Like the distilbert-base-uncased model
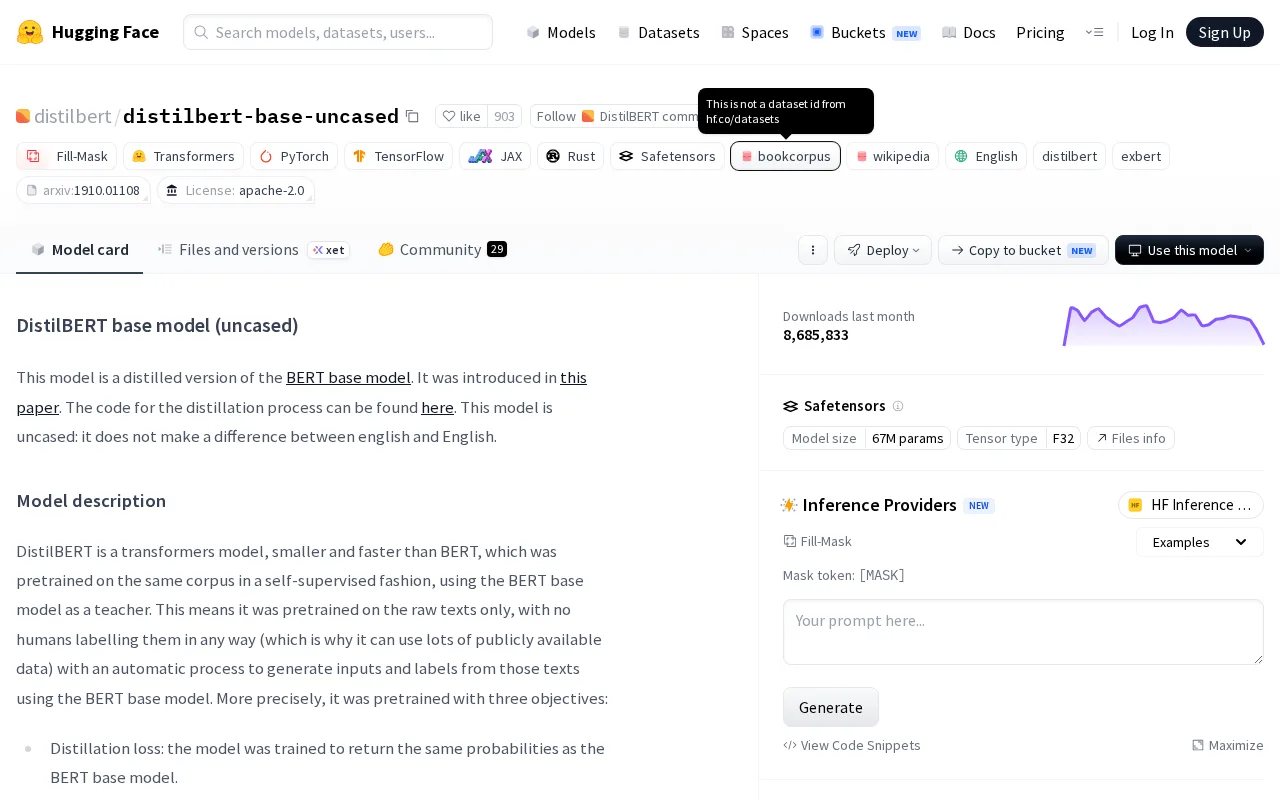This screenshot has width=1280, height=800. (462, 116)
